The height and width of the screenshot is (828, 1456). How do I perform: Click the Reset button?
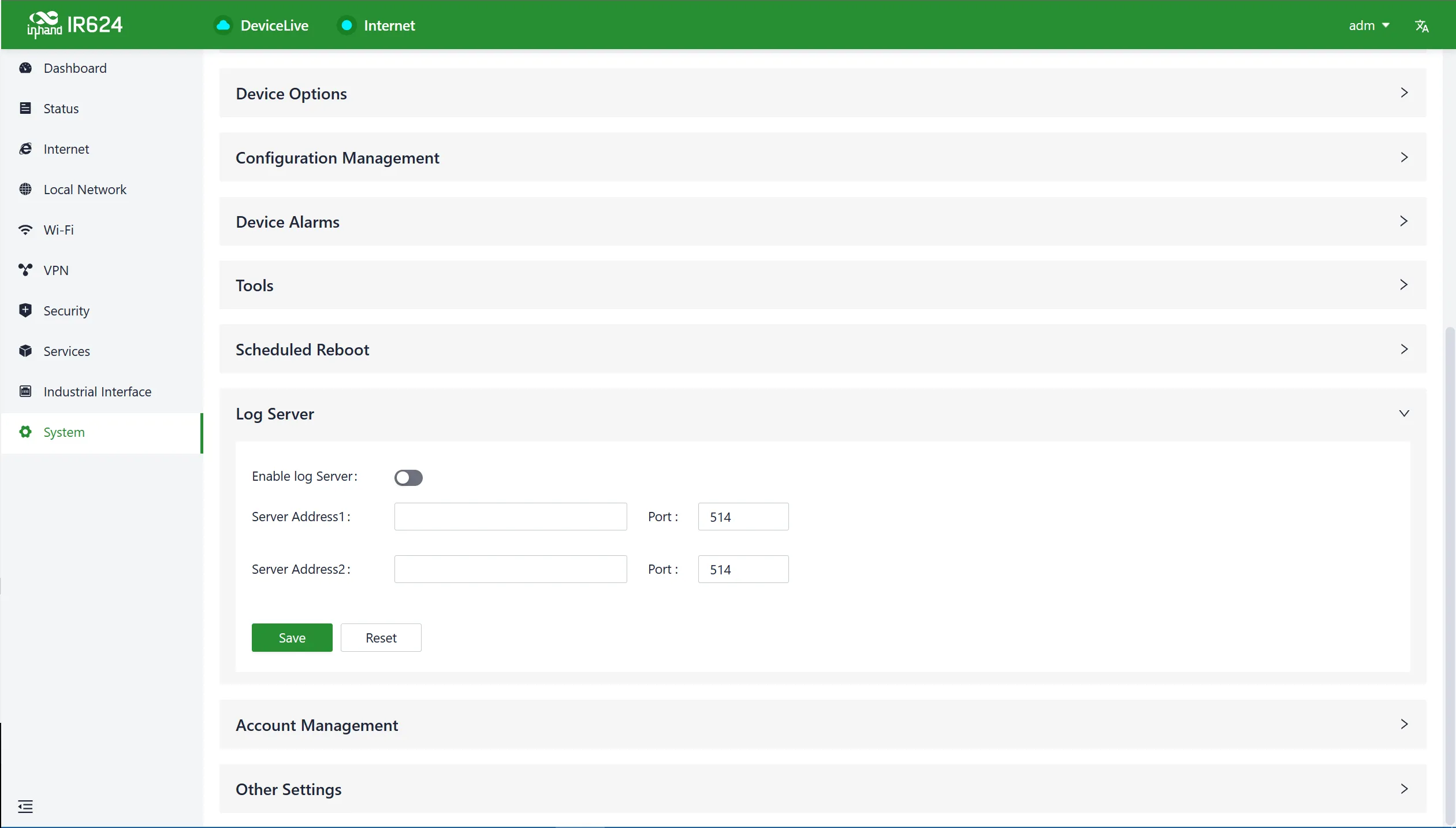tap(381, 637)
